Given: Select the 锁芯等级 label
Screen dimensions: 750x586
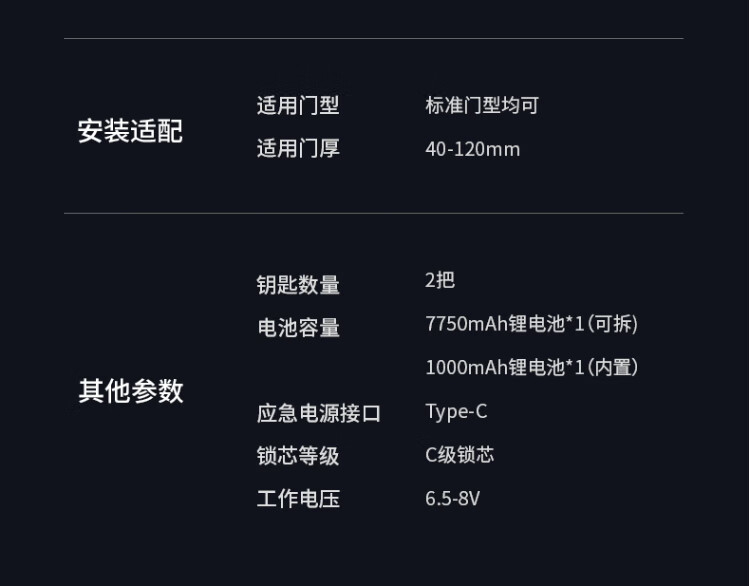Looking at the screenshot, I should tap(298, 456).
